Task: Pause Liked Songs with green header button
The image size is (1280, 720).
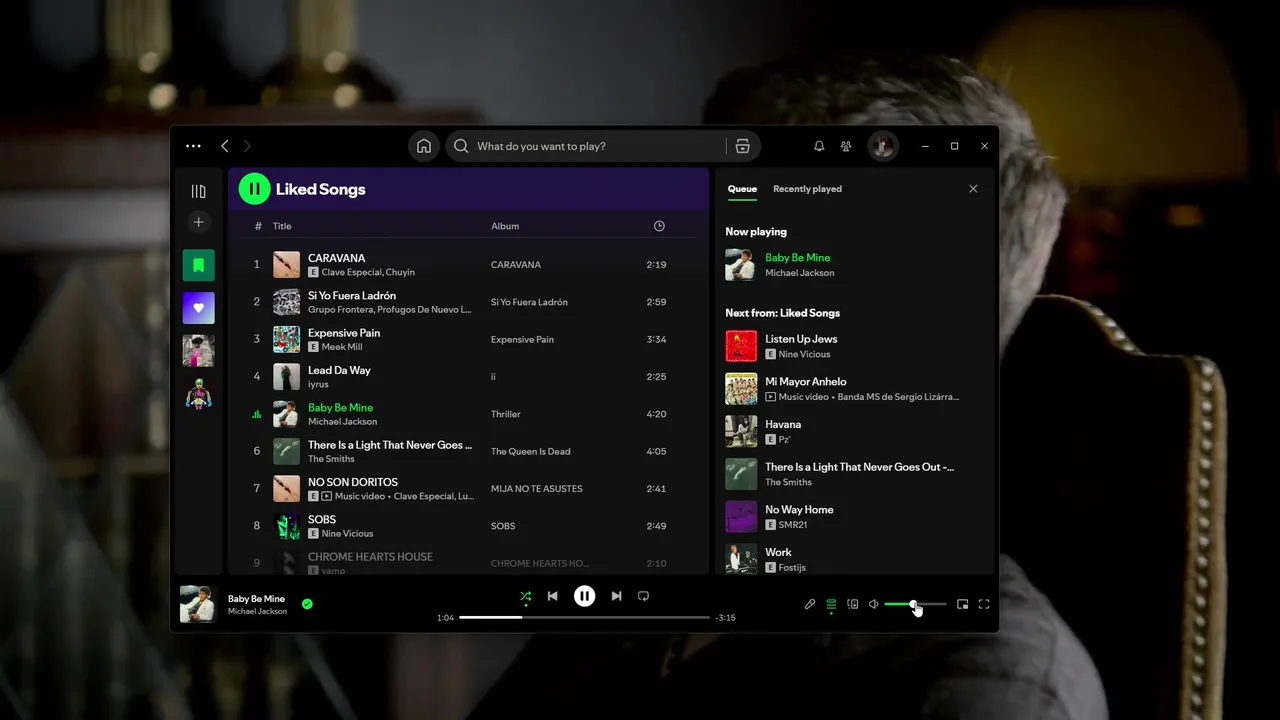Action: click(255, 188)
